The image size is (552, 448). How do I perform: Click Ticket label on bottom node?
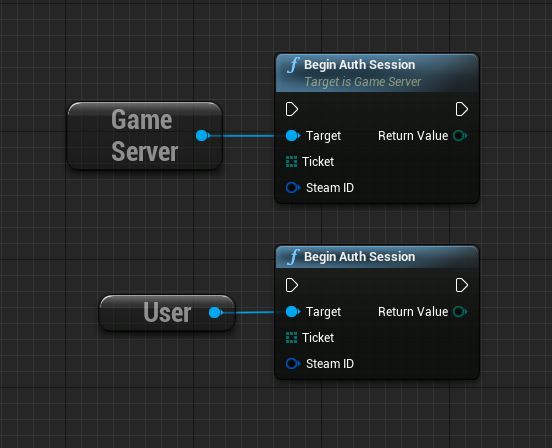(318, 337)
